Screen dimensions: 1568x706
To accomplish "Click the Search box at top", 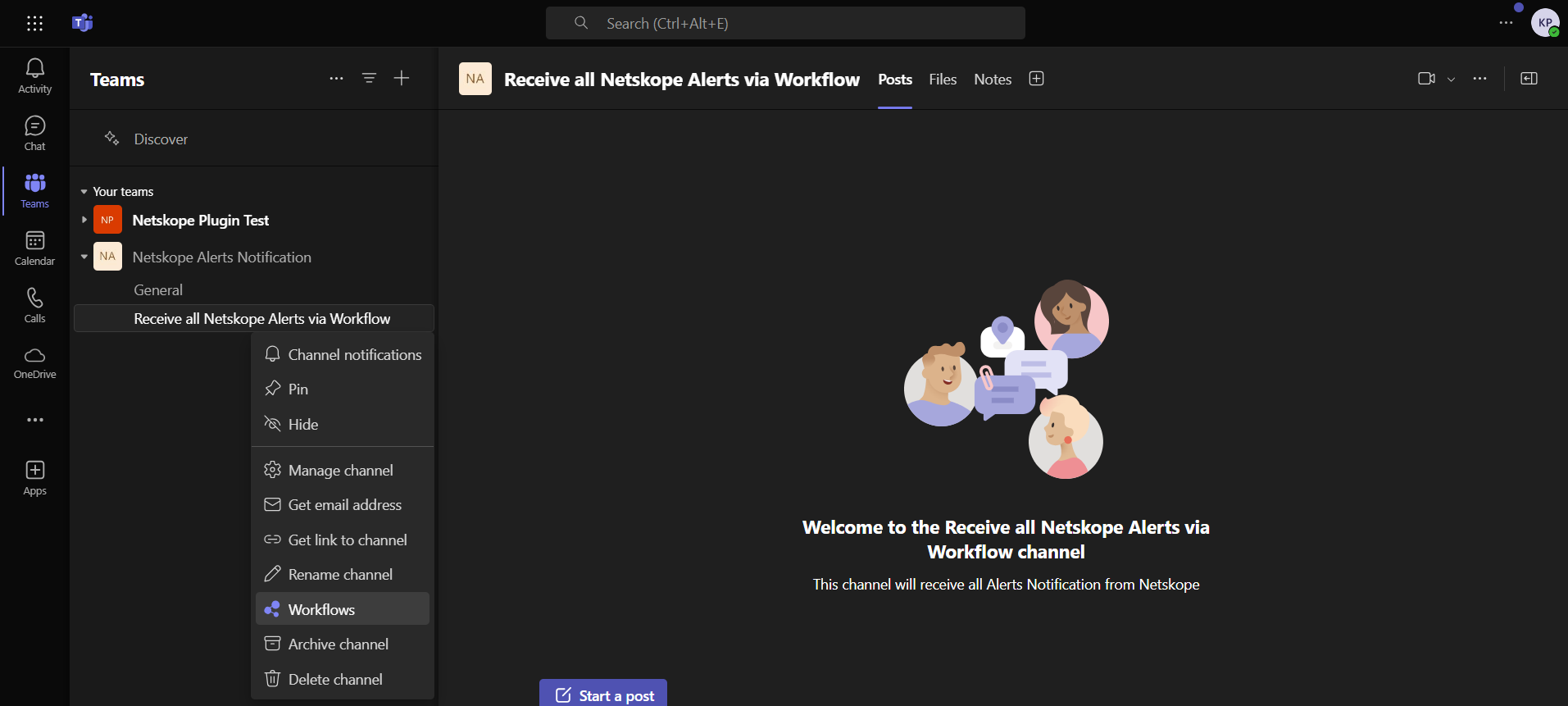I will (x=785, y=23).
